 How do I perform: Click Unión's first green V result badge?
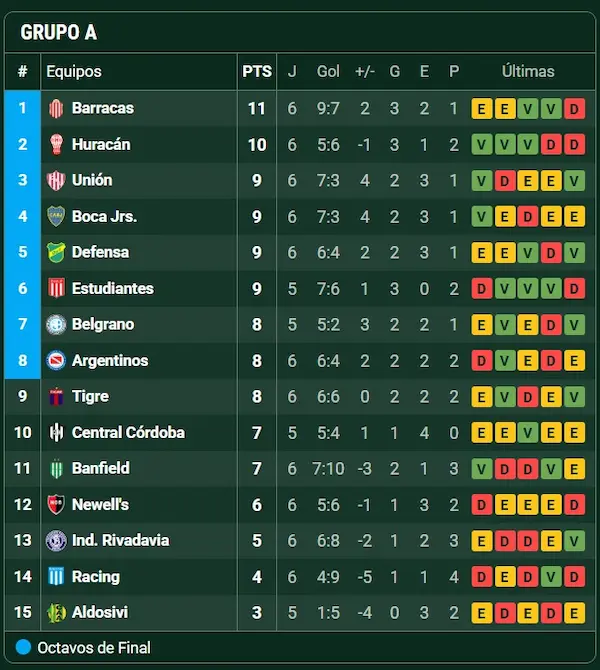tap(482, 180)
